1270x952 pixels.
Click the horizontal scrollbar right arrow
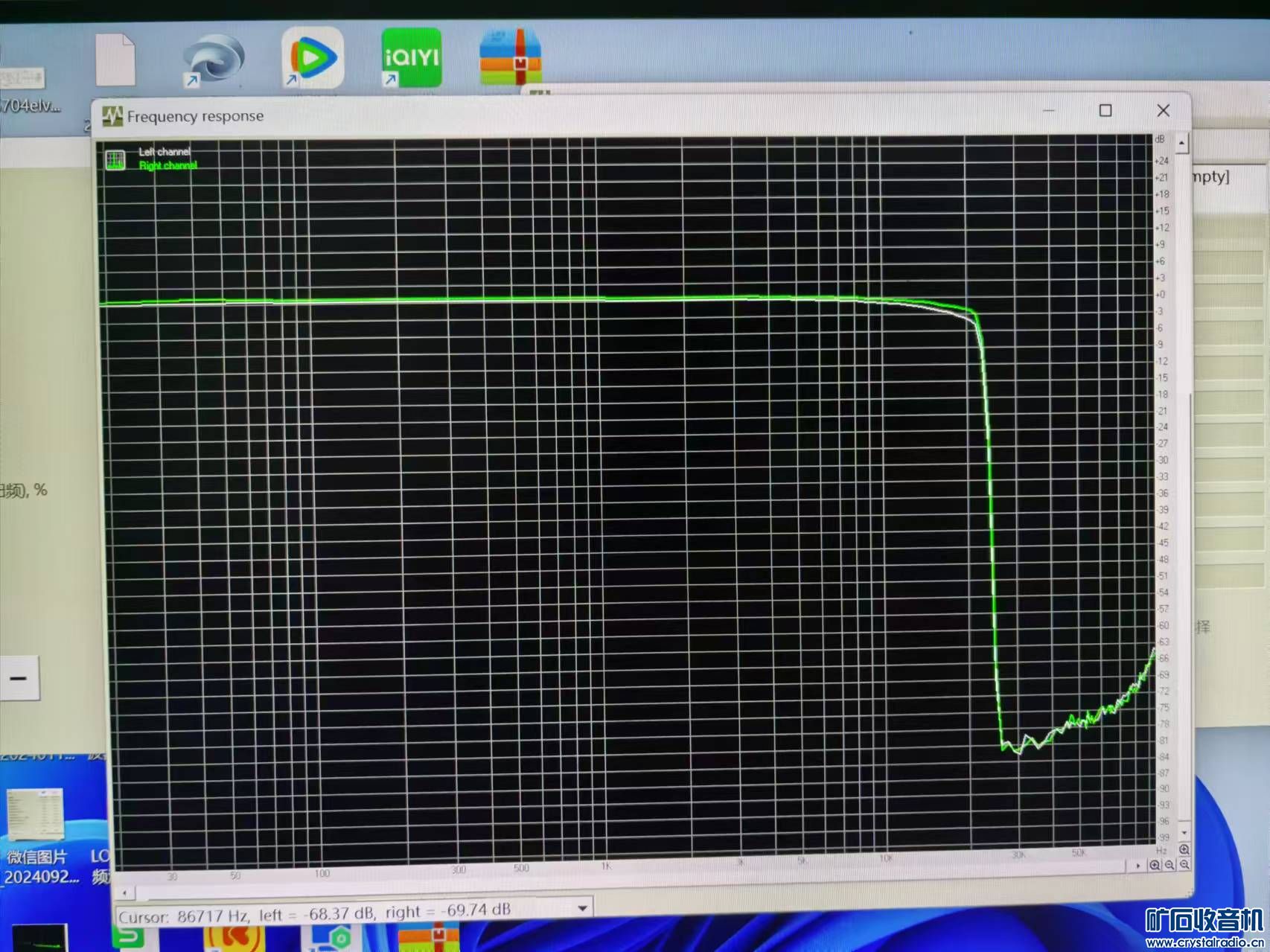point(1137,866)
